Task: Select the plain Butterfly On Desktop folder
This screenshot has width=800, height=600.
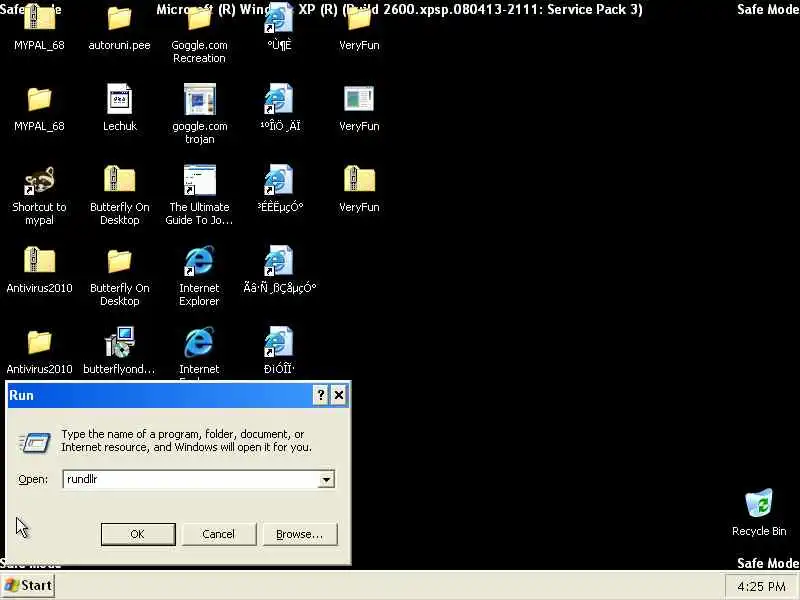Action: coord(119,261)
